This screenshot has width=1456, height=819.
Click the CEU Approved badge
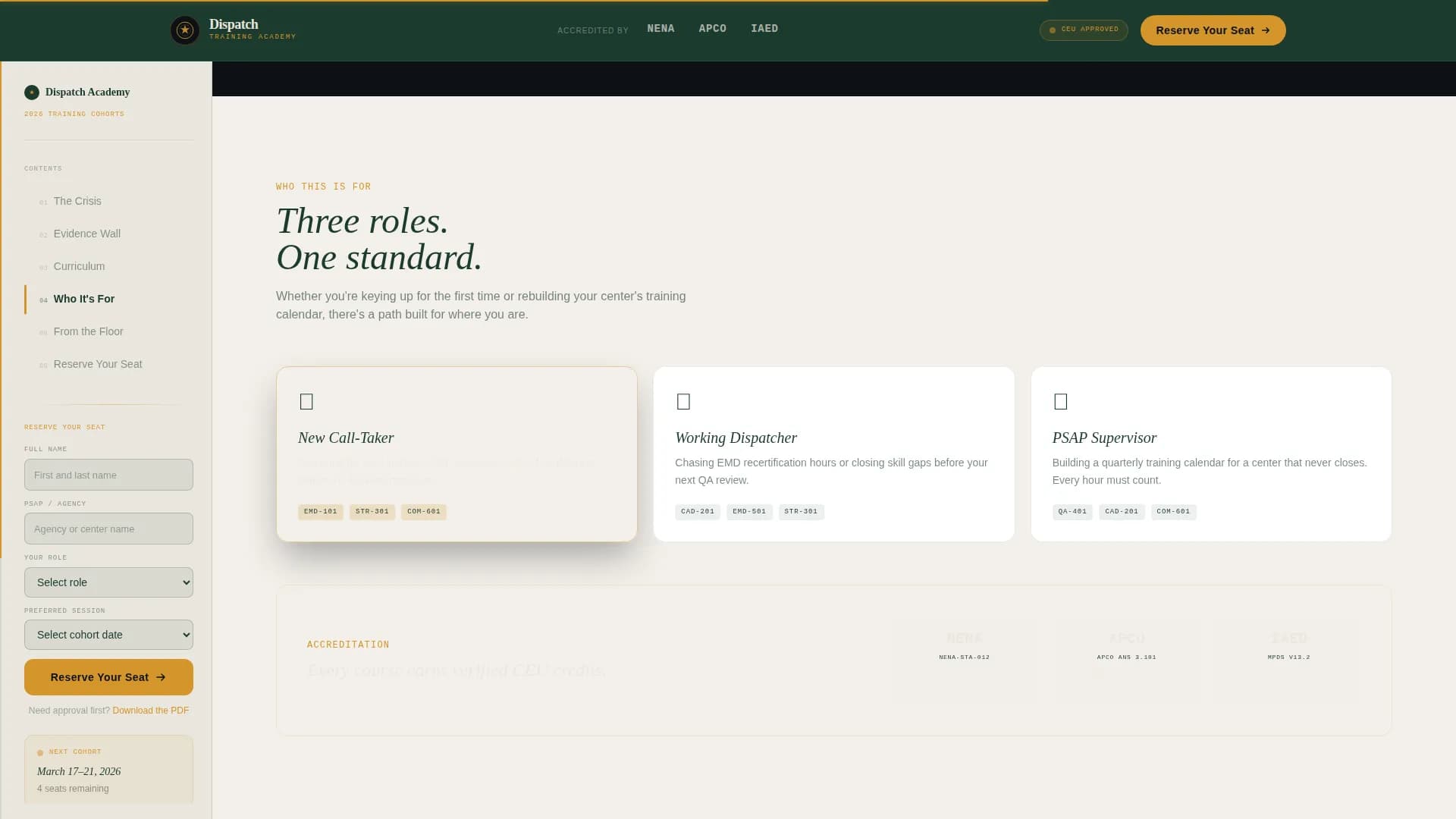tap(1083, 30)
